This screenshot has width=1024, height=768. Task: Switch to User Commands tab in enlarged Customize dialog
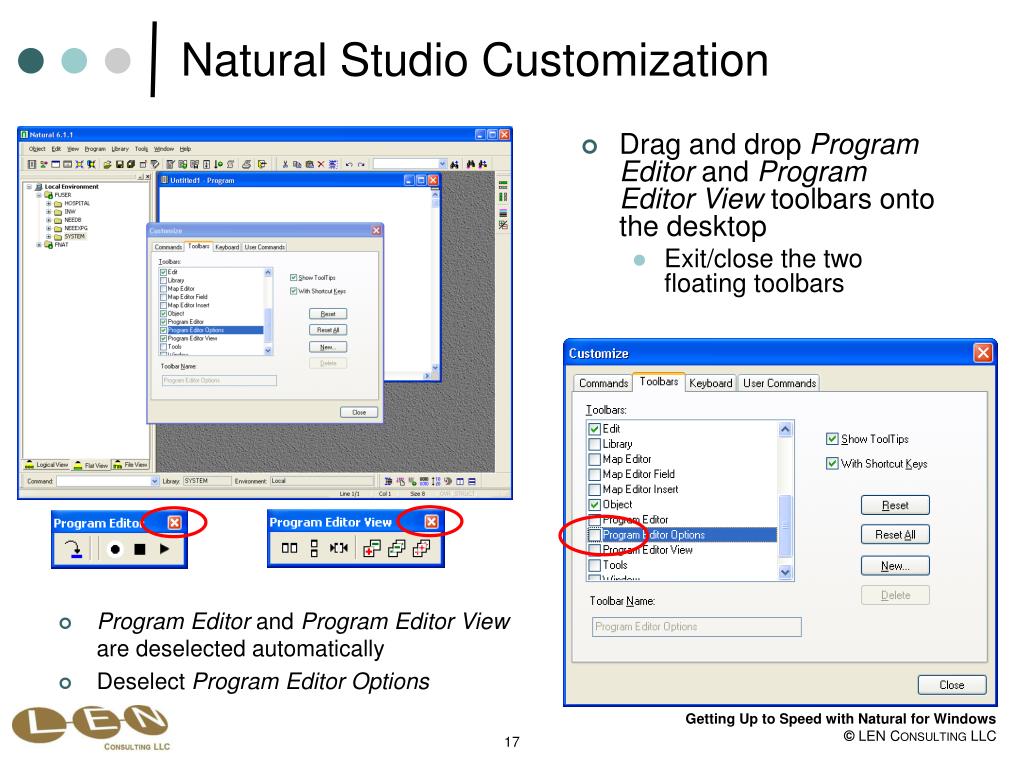[779, 383]
